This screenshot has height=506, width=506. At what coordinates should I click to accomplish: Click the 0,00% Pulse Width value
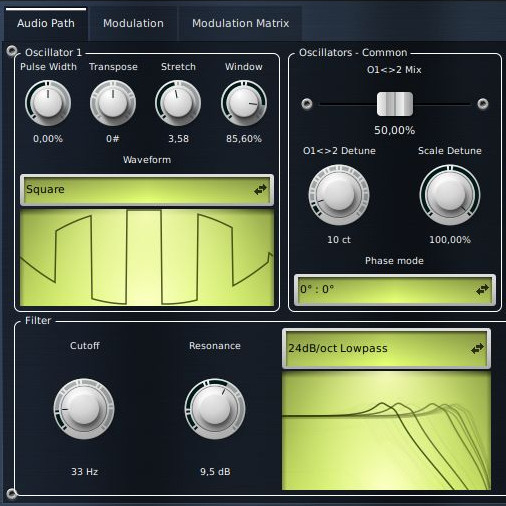(48, 139)
